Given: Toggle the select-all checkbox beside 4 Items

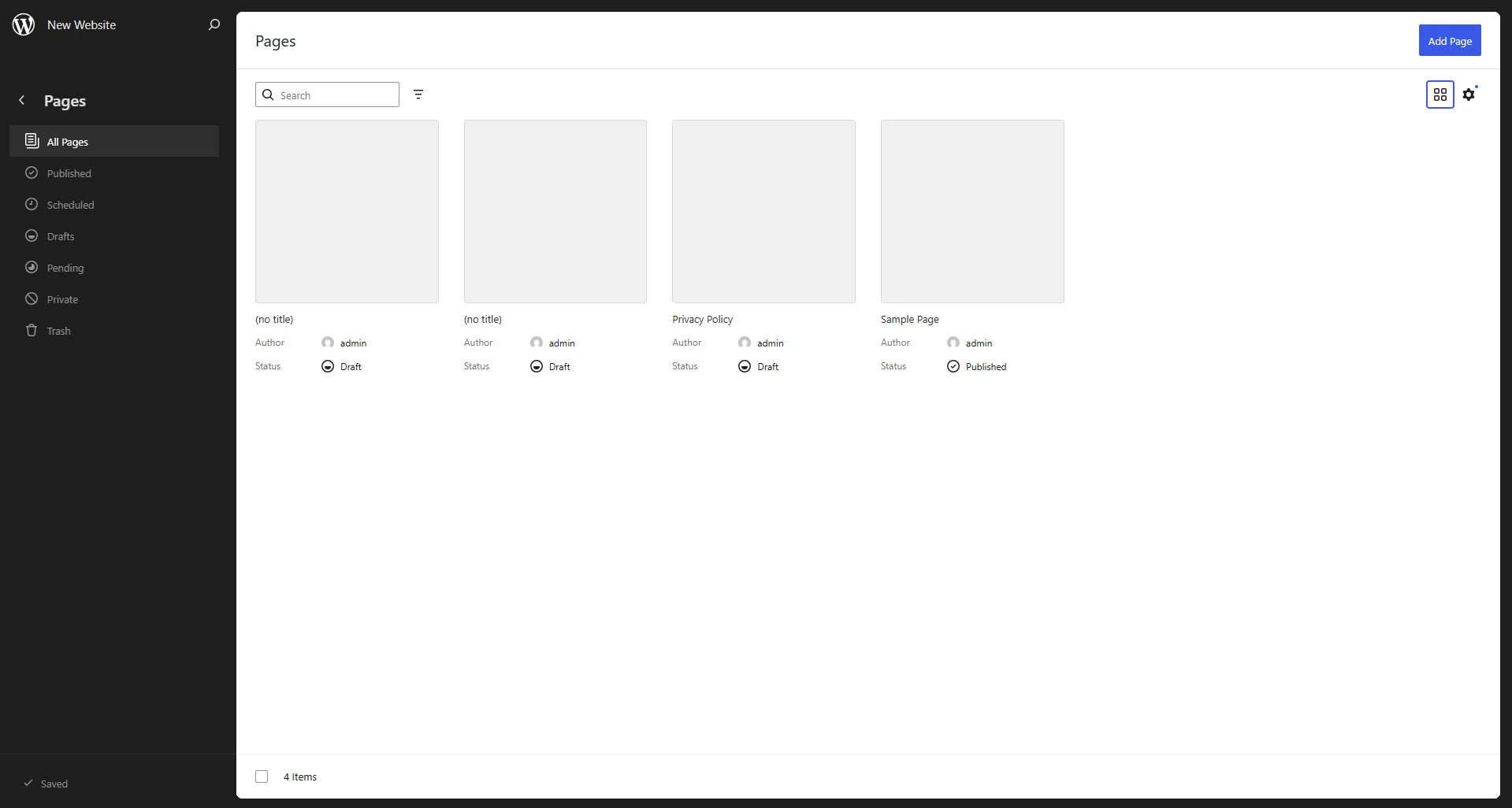Looking at the screenshot, I should (262, 776).
